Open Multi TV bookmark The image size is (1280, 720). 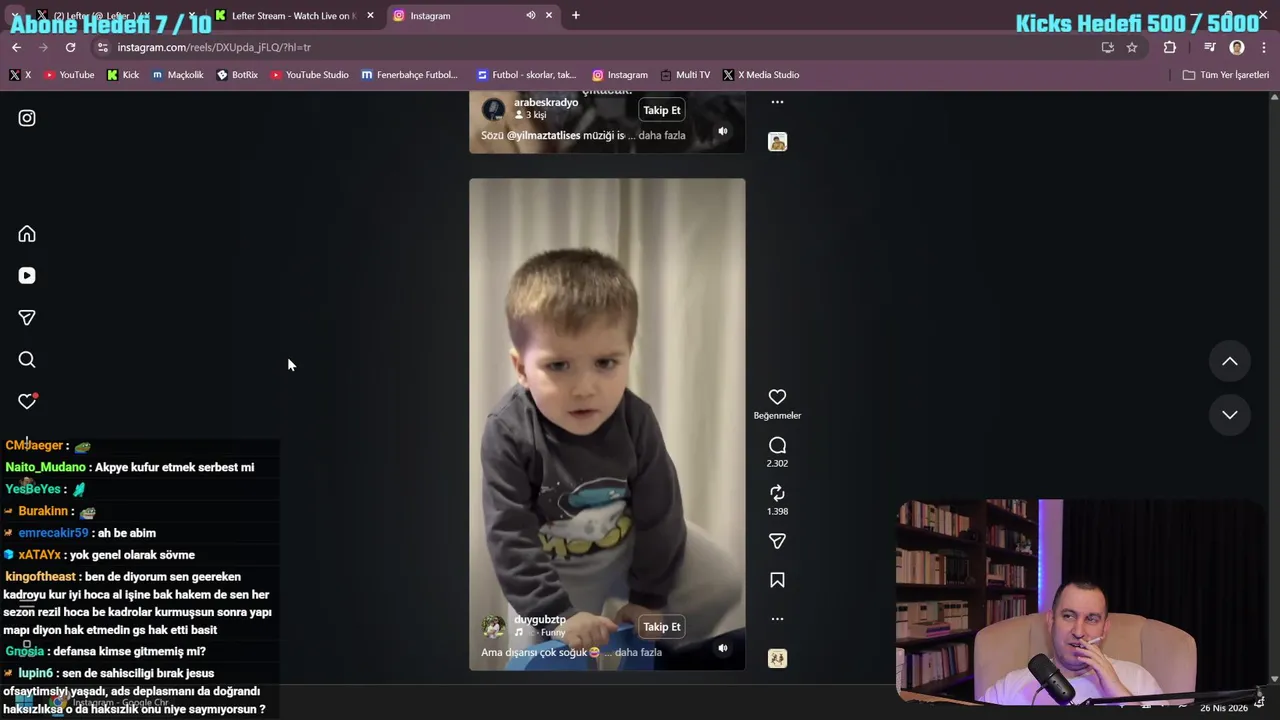[685, 75]
